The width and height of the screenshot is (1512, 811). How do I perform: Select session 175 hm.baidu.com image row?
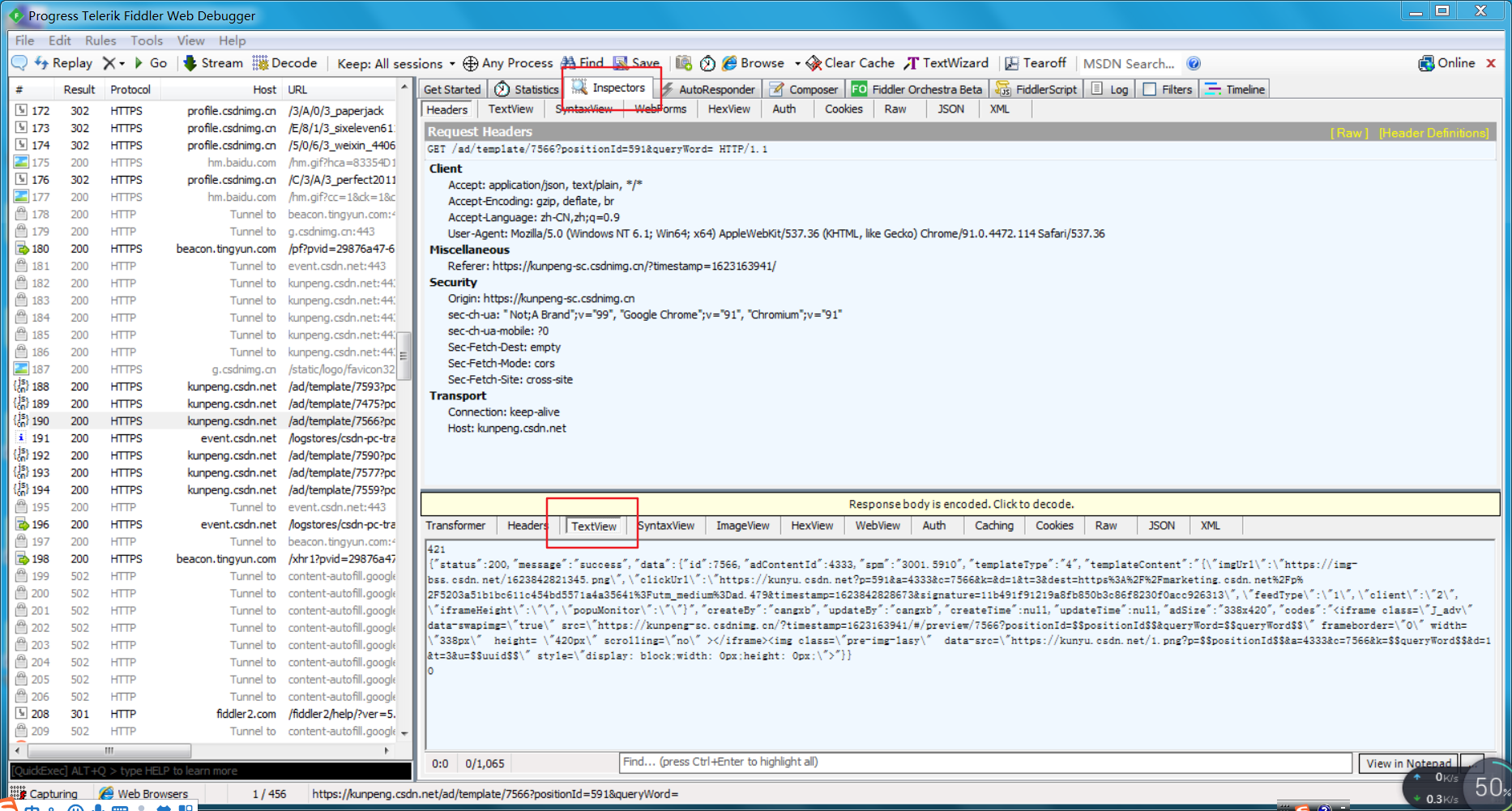204,162
